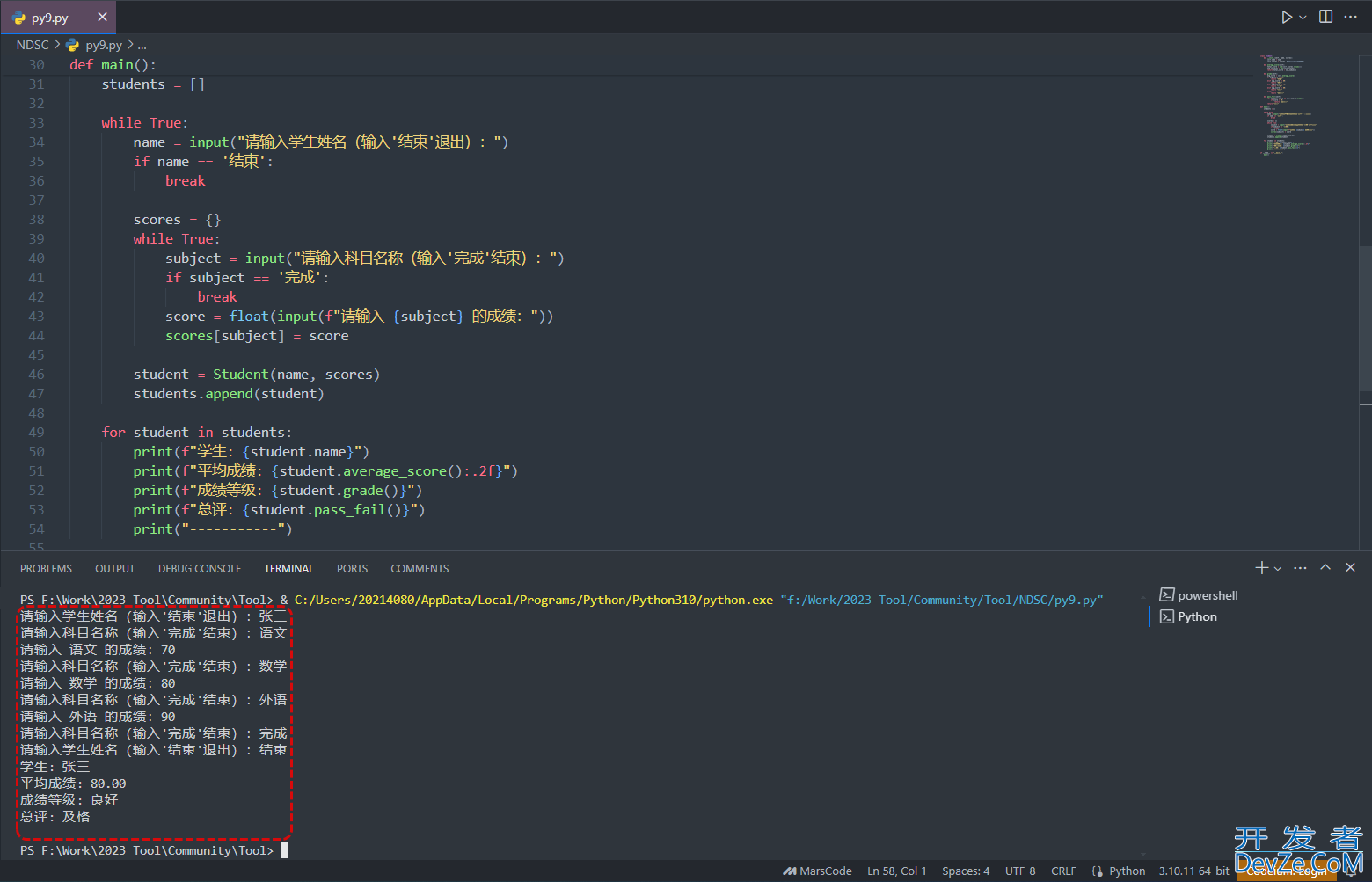
Task: Select the Python terminal instance
Action: point(1197,616)
